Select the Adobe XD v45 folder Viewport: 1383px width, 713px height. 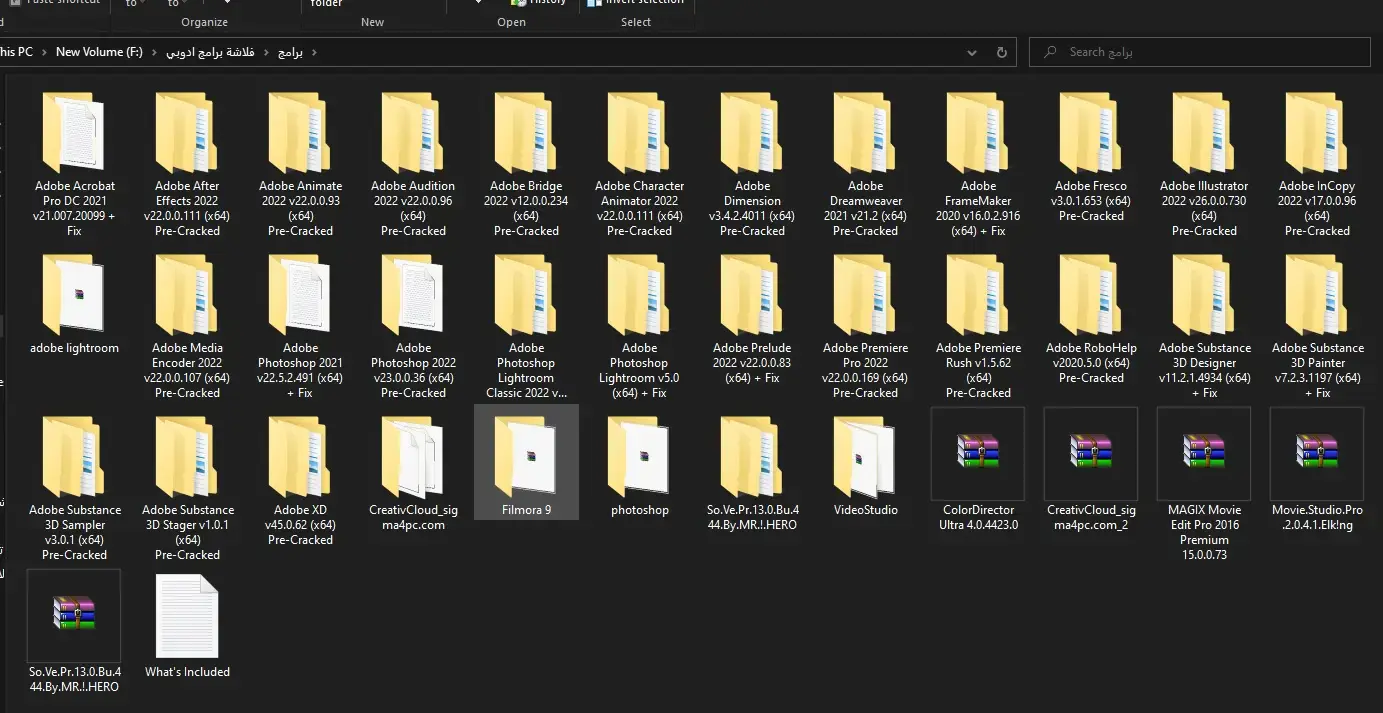click(300, 480)
